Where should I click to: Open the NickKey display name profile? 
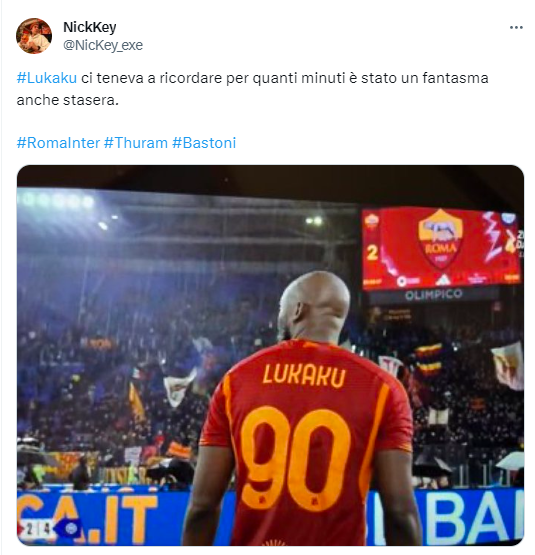tap(90, 27)
